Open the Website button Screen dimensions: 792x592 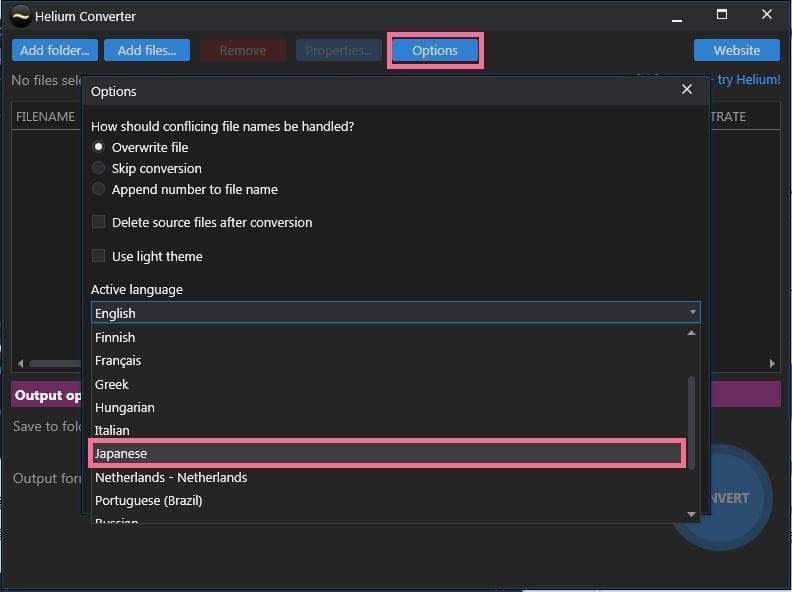(736, 50)
